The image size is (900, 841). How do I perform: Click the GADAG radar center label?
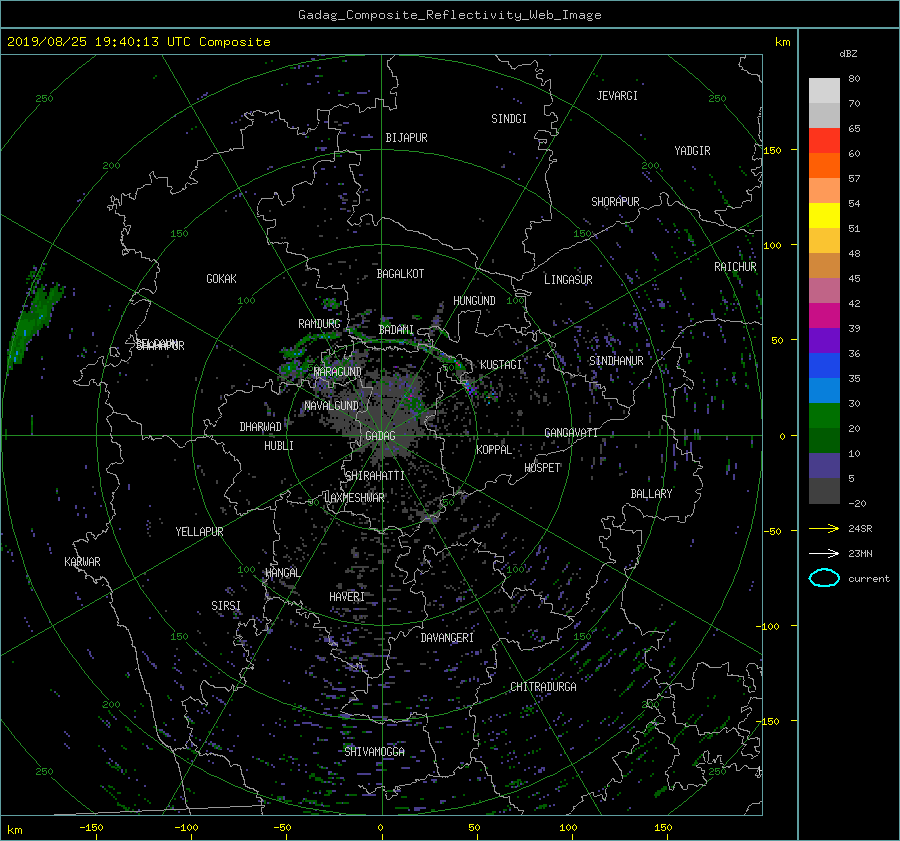(380, 436)
